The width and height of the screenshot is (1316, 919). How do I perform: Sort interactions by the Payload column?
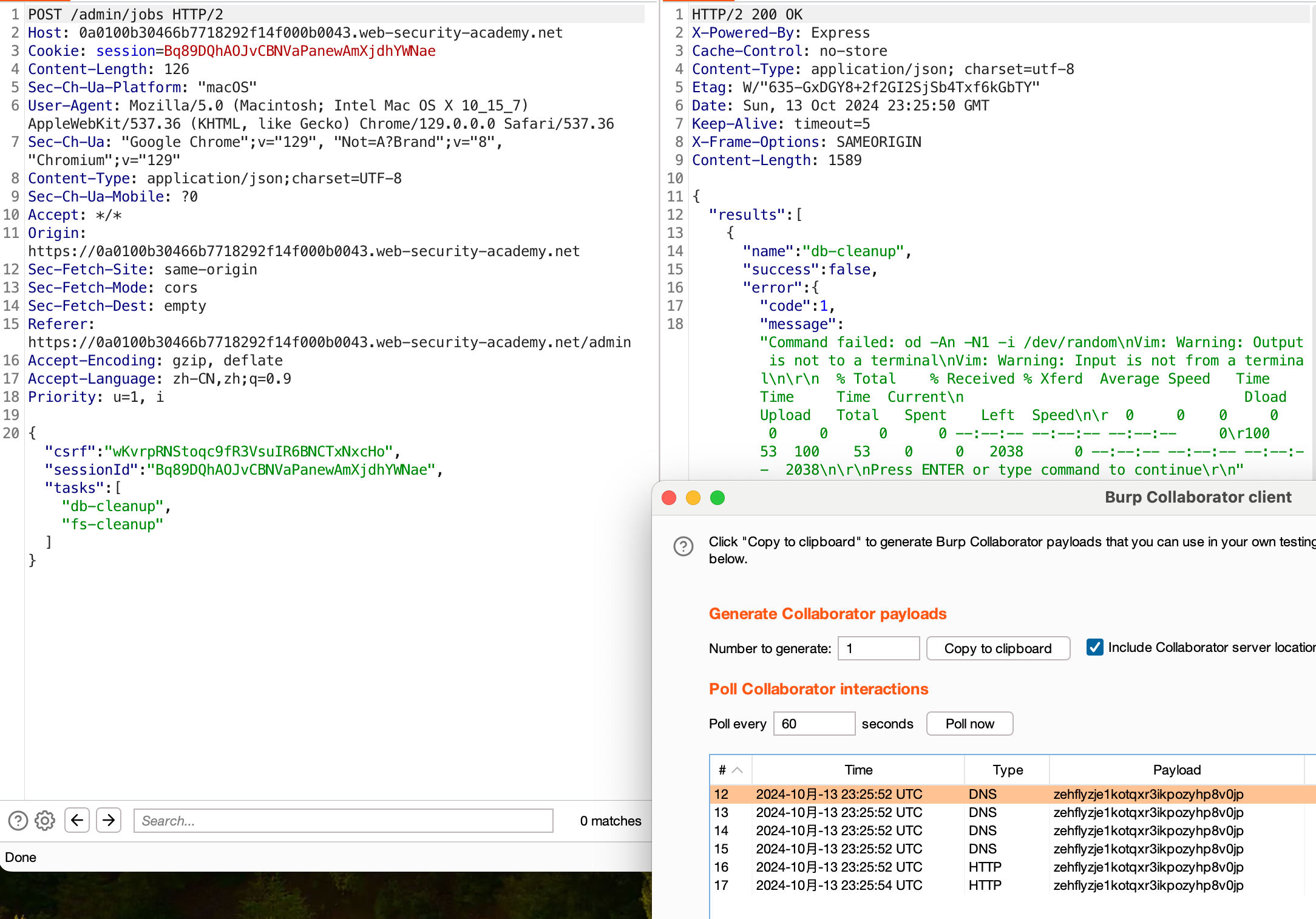pos(1177,770)
